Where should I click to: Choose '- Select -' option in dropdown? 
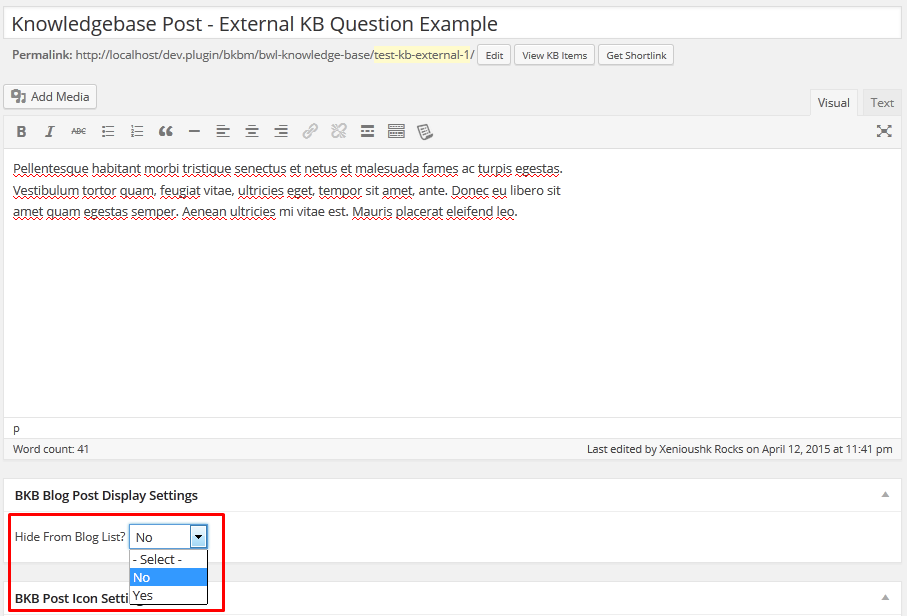[168, 559]
